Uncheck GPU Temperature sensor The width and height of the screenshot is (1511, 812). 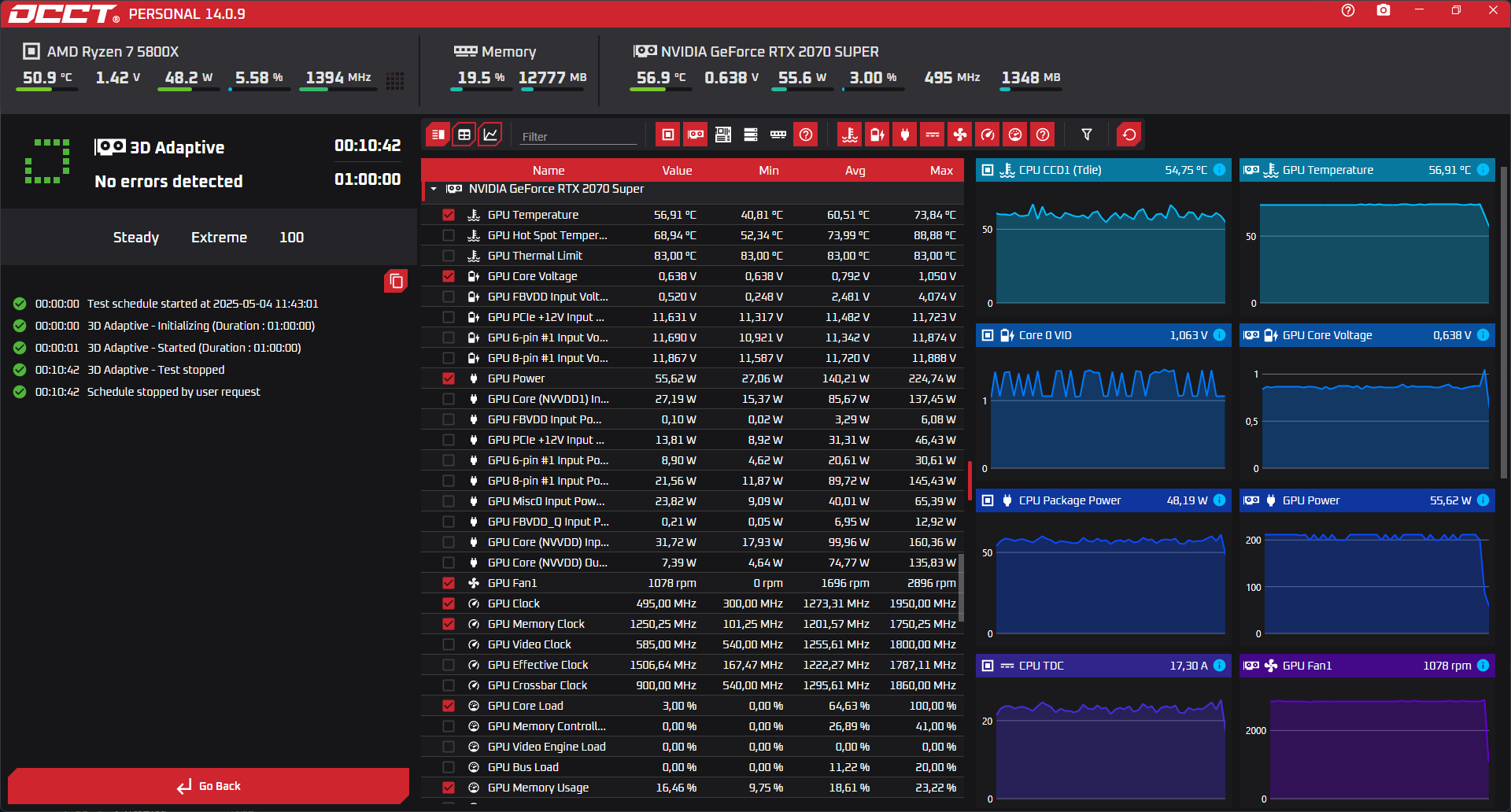(449, 215)
